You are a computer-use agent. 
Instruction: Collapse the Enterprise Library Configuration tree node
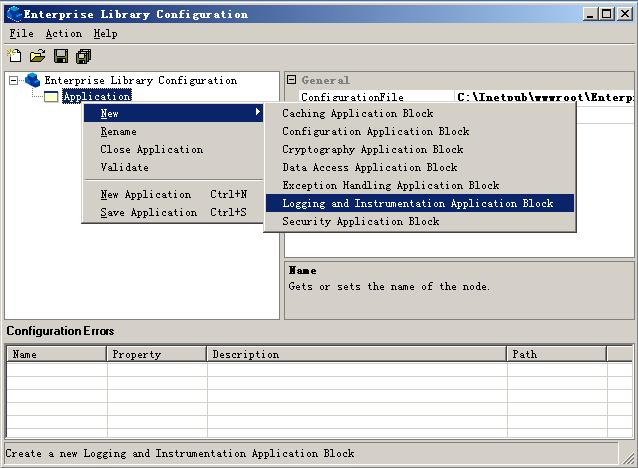(14, 80)
